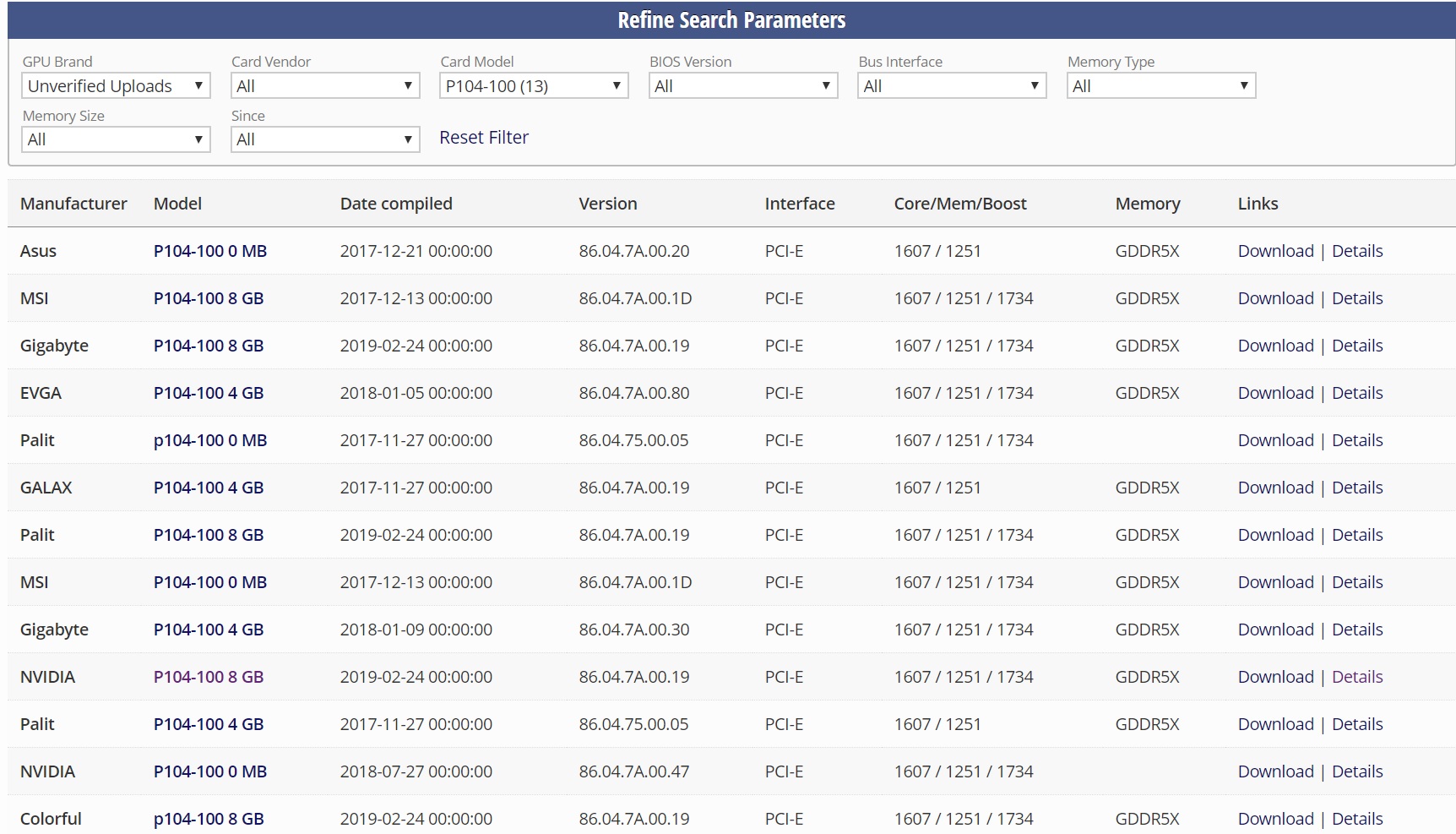This screenshot has height=834, width=1456.
Task: Select the EVGA manufacturer cell
Action: pyautogui.click(x=41, y=393)
